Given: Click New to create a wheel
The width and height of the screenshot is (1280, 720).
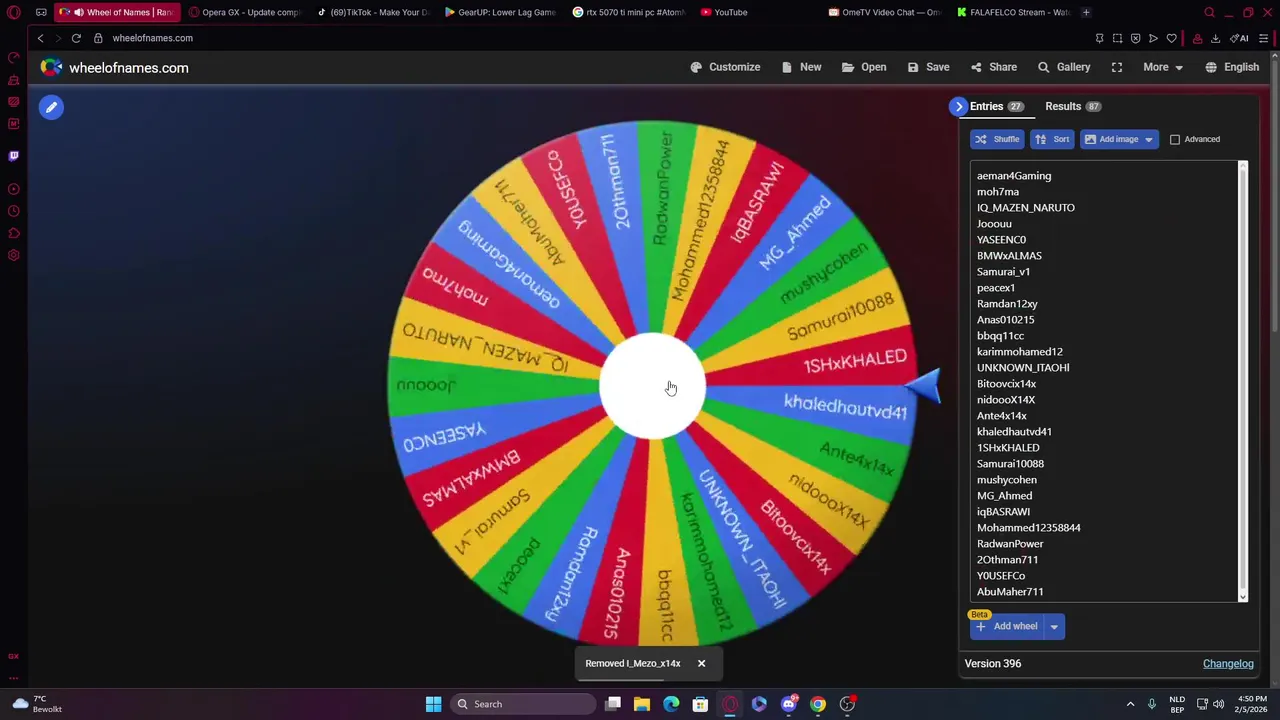Looking at the screenshot, I should [x=801, y=67].
